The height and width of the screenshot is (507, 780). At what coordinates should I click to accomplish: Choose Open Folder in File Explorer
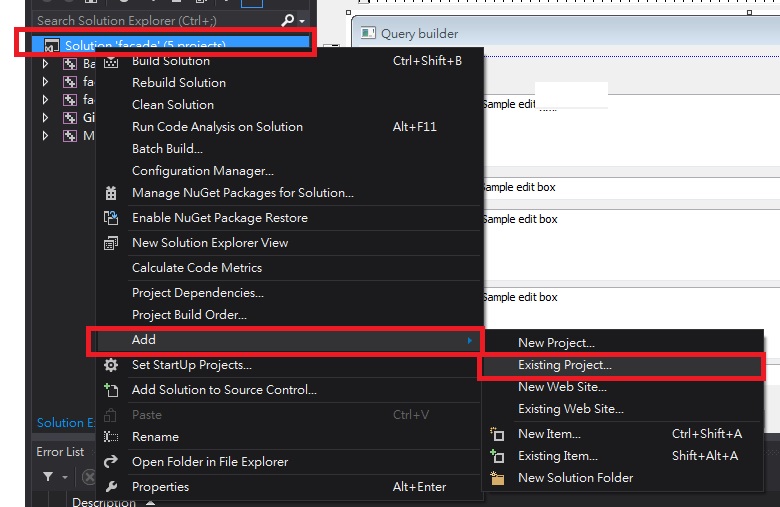click(290, 461)
